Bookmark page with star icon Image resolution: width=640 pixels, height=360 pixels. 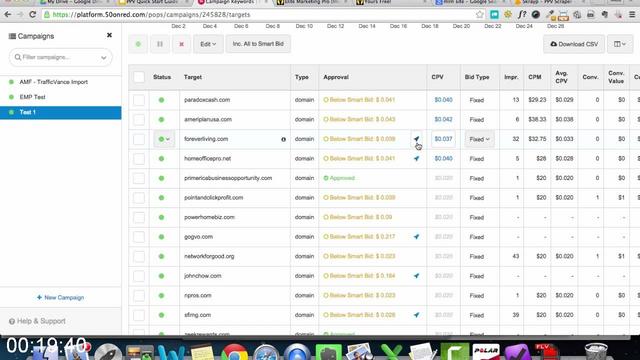click(480, 15)
